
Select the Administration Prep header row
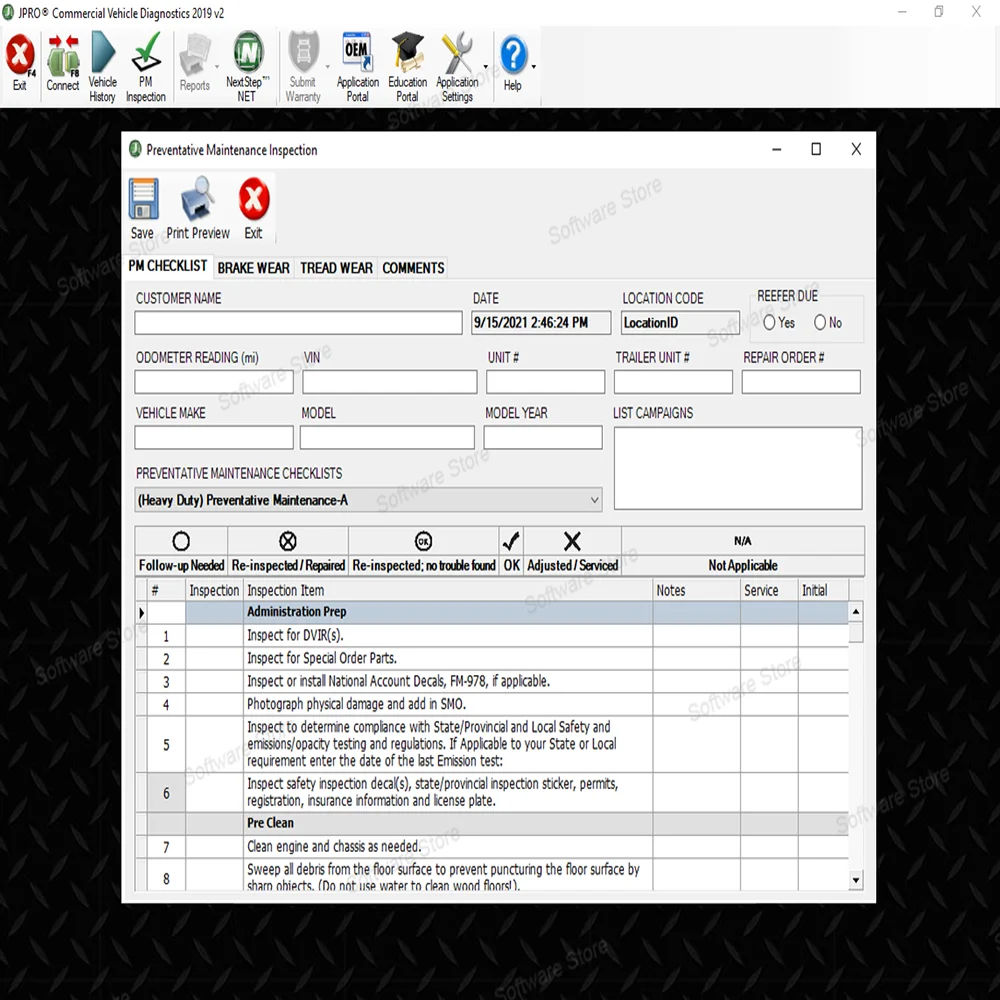tap(492, 612)
